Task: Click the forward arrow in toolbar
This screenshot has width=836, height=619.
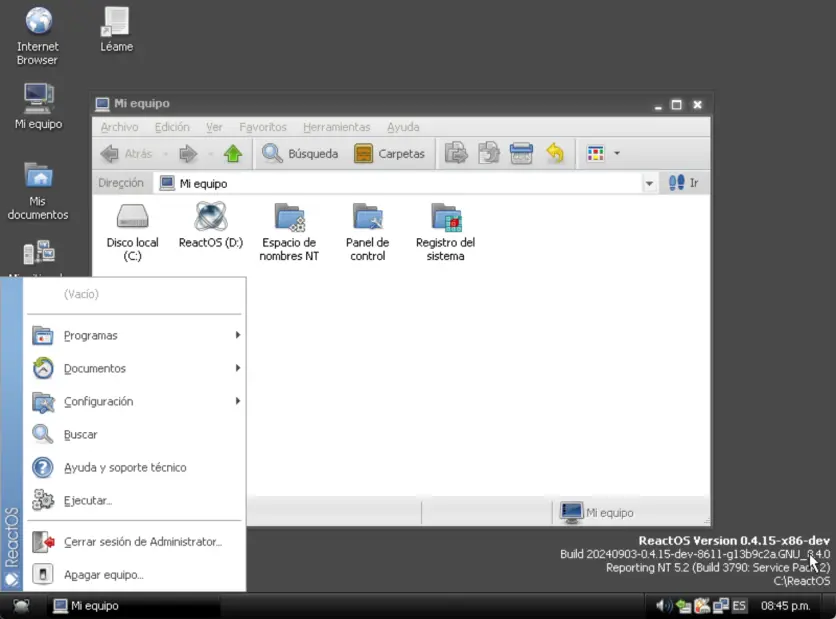Action: coord(188,154)
